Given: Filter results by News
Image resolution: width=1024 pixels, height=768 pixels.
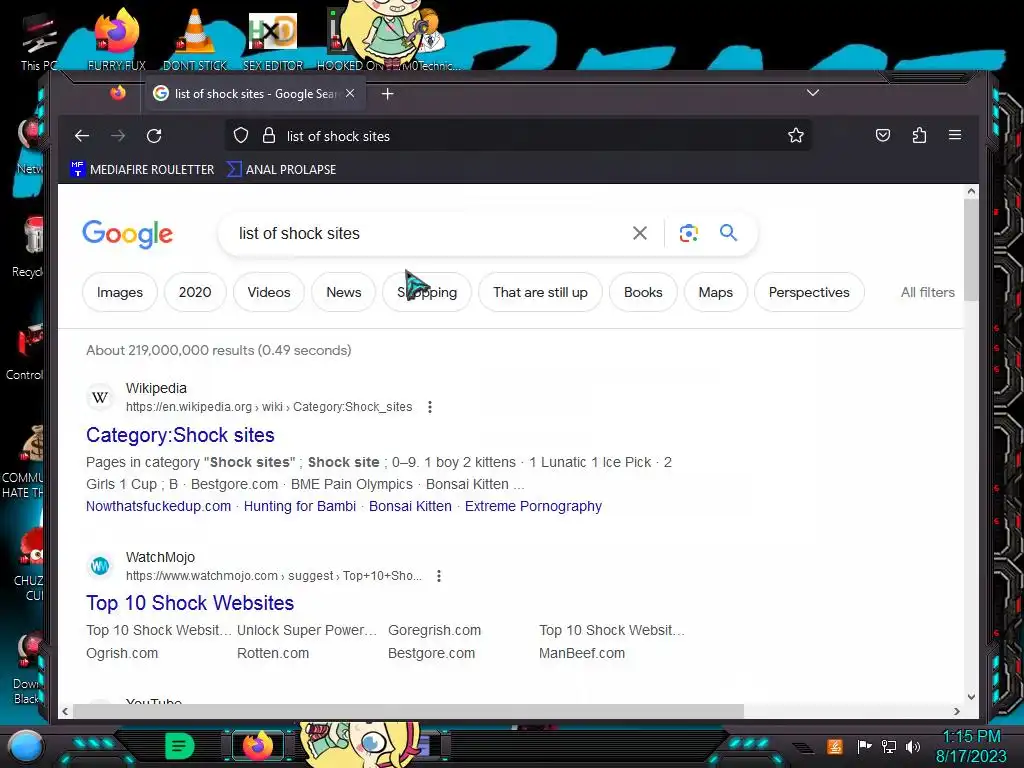Looking at the screenshot, I should click(344, 293).
